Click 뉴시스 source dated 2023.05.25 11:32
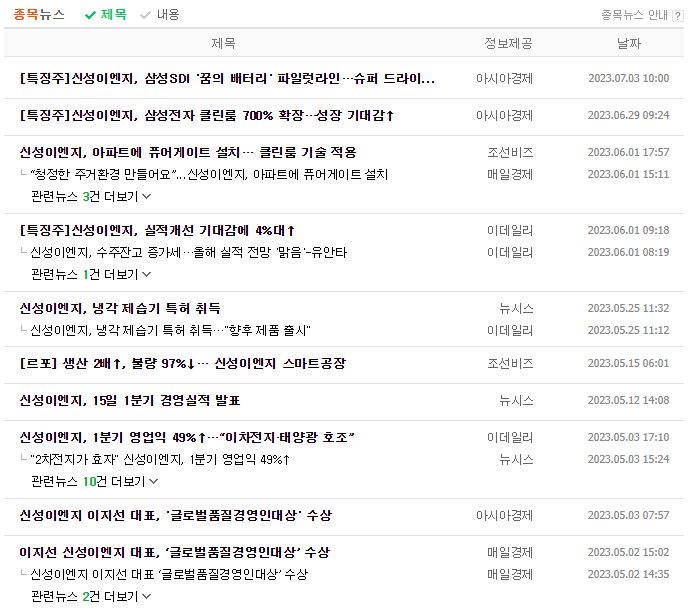The image size is (699, 610). (x=516, y=309)
